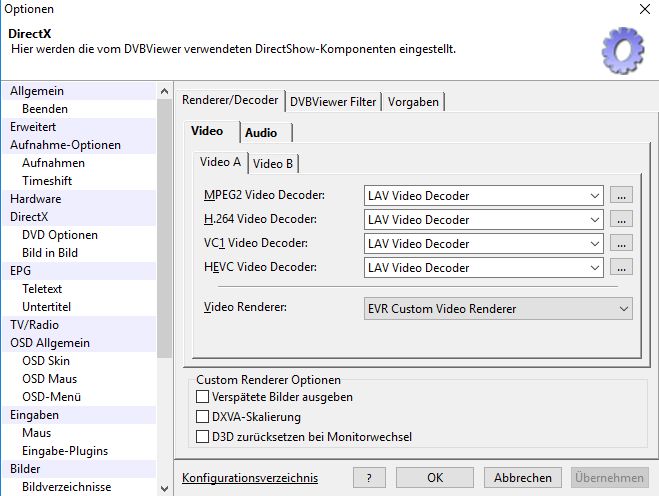Image resolution: width=659 pixels, height=496 pixels.
Task: Select Bildverzeichnisse entry
Action: pos(79,487)
